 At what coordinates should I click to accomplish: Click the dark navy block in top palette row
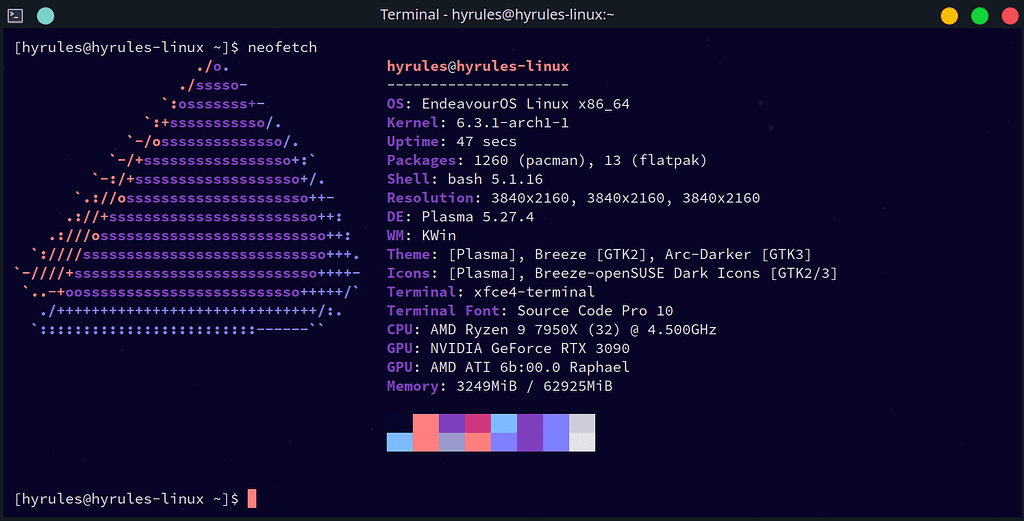(x=400, y=423)
